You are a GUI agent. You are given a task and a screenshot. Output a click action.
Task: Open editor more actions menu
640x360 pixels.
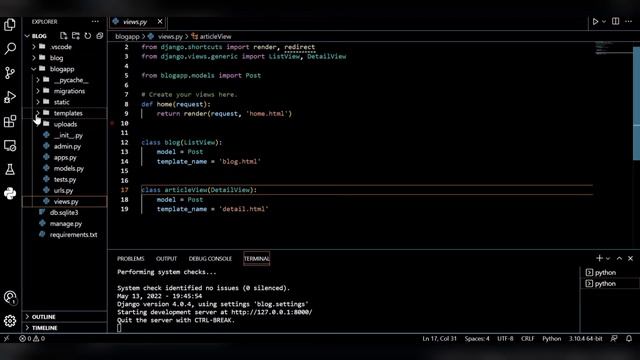click(x=629, y=21)
